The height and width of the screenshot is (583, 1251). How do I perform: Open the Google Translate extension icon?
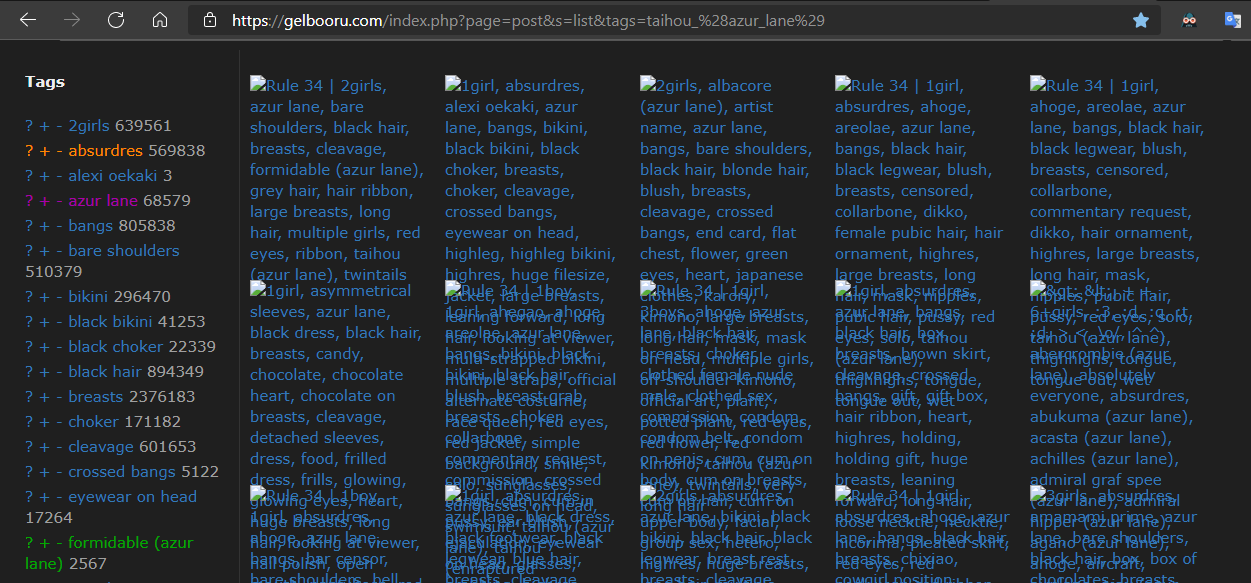coord(1232,19)
